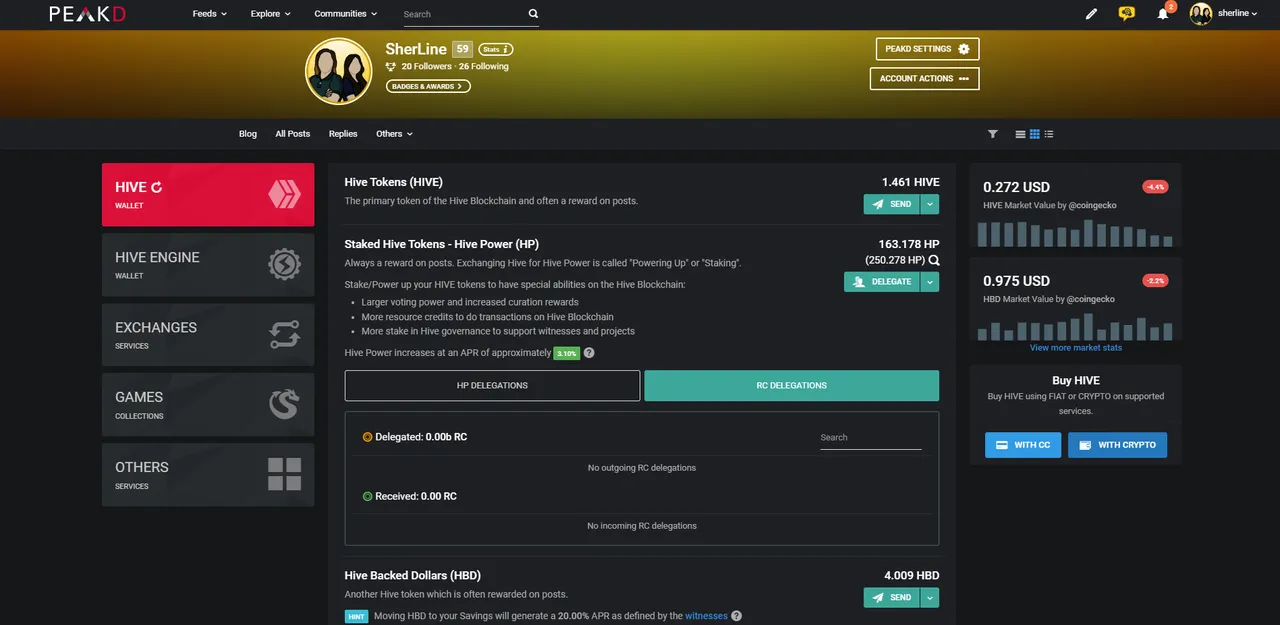This screenshot has width=1280, height=625.
Task: Click the RC delegations search field
Action: [x=871, y=438]
